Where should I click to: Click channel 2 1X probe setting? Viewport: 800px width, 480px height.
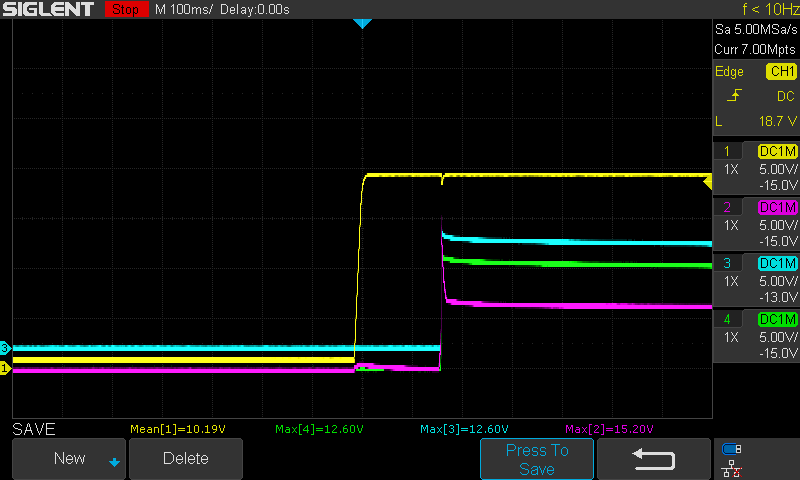(x=731, y=225)
